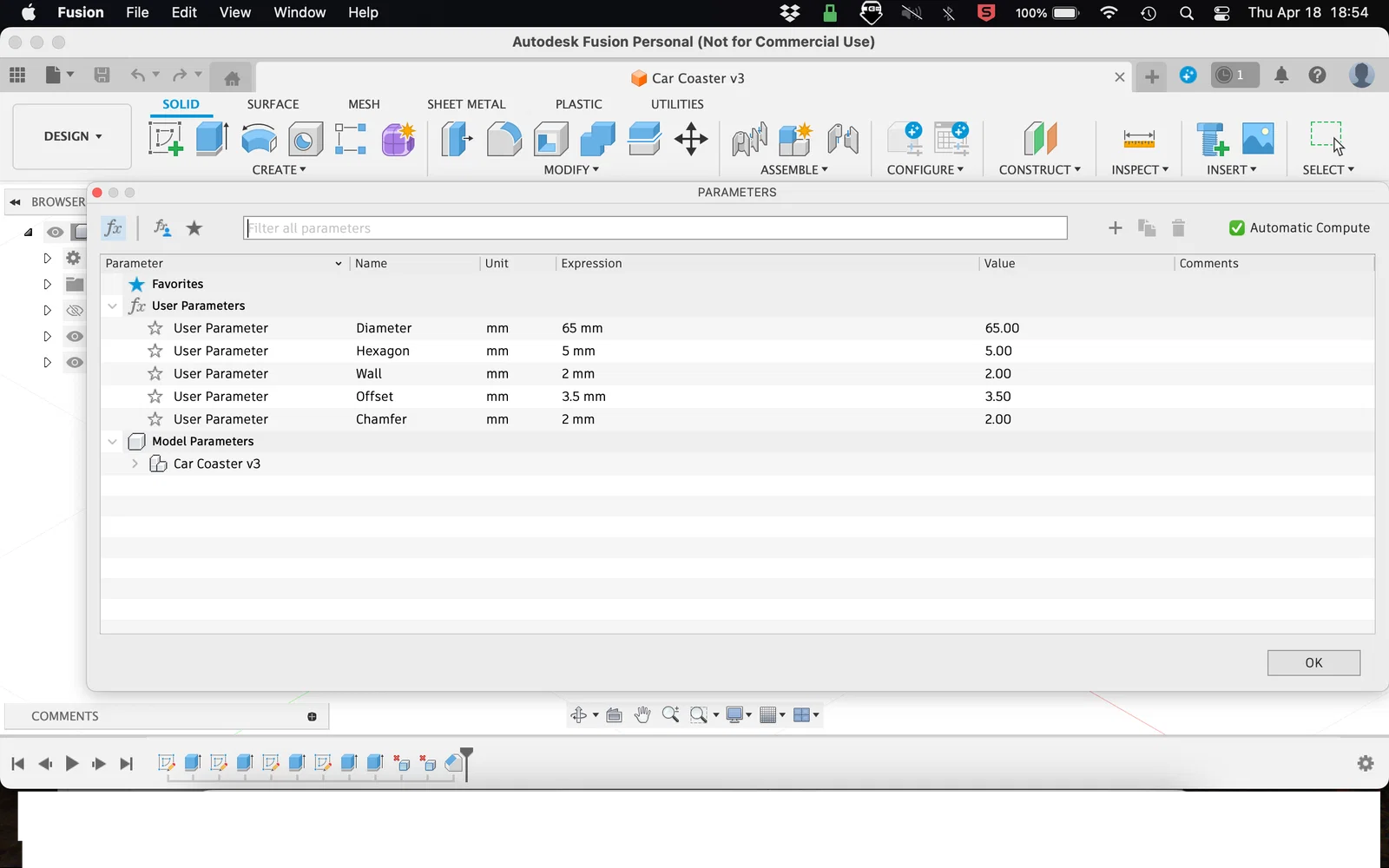1389x868 pixels.
Task: Open the Apple menu
Action: pos(29,12)
